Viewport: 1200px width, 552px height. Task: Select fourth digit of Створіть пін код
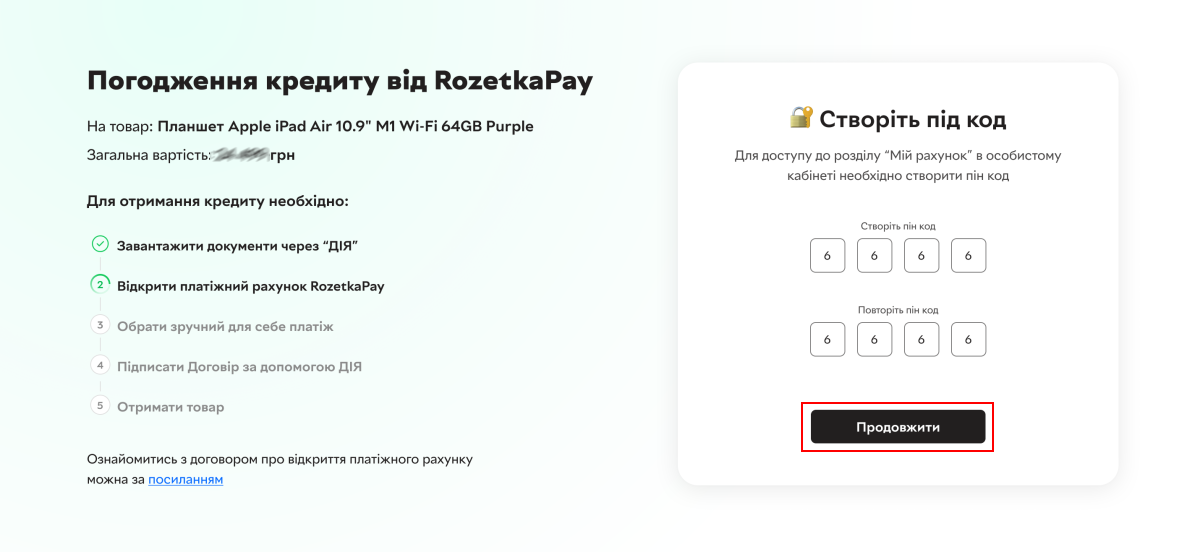968,255
